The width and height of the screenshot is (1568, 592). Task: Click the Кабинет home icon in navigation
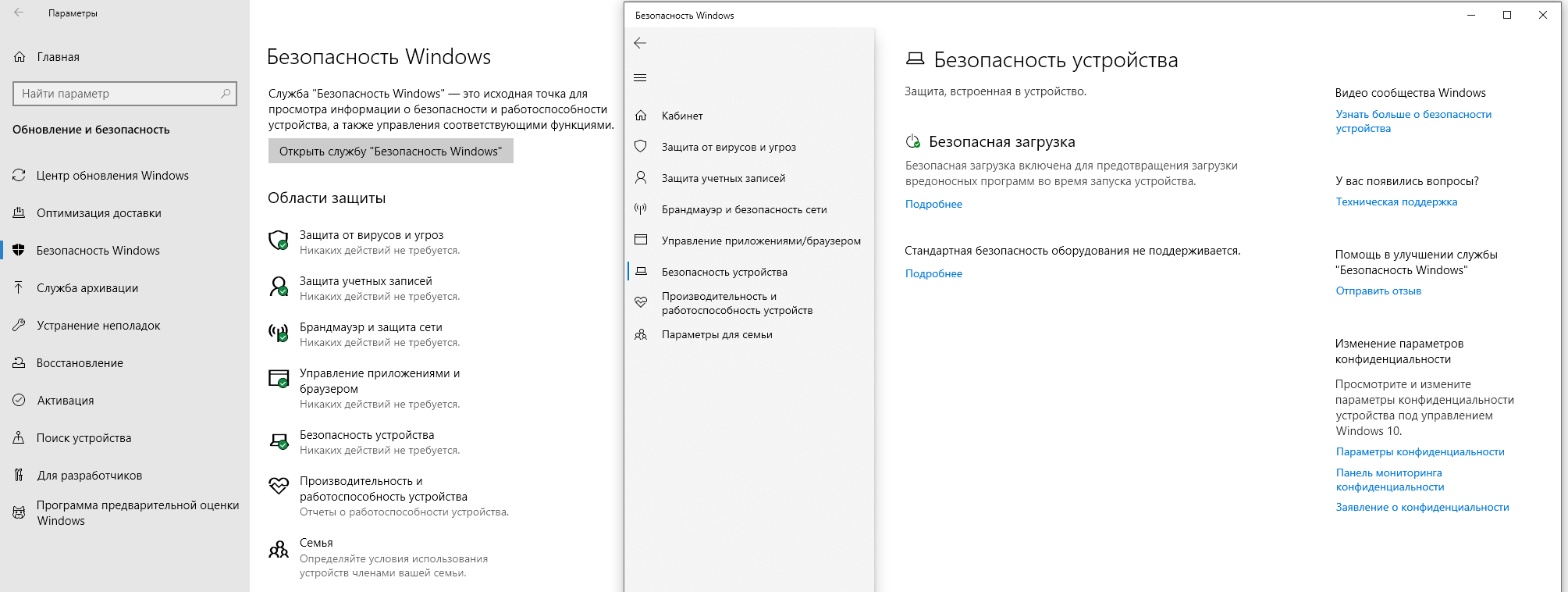click(x=641, y=116)
